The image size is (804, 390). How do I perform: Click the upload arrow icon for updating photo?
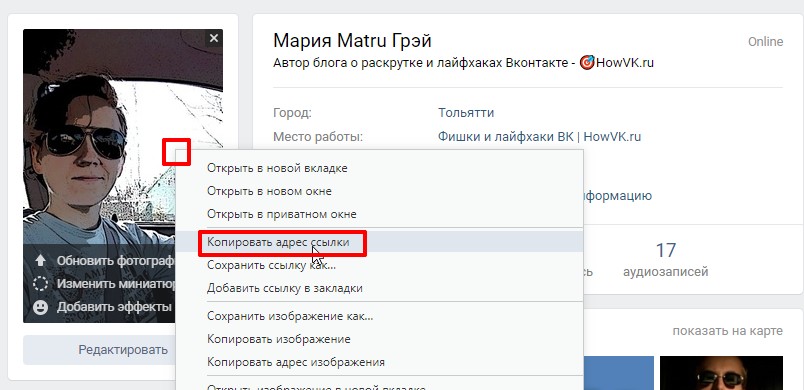pyautogui.click(x=40, y=260)
